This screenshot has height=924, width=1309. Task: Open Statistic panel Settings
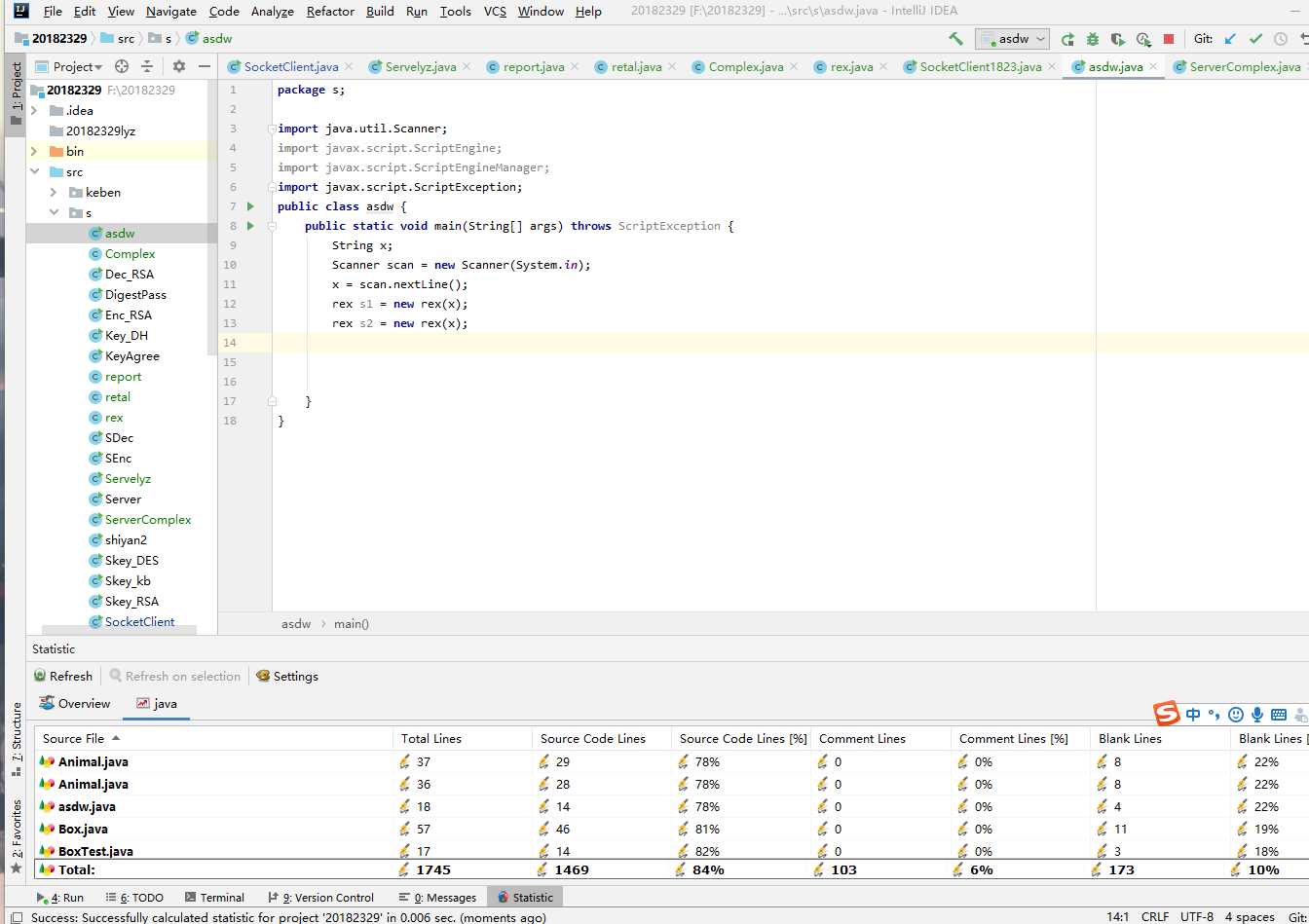coord(287,676)
